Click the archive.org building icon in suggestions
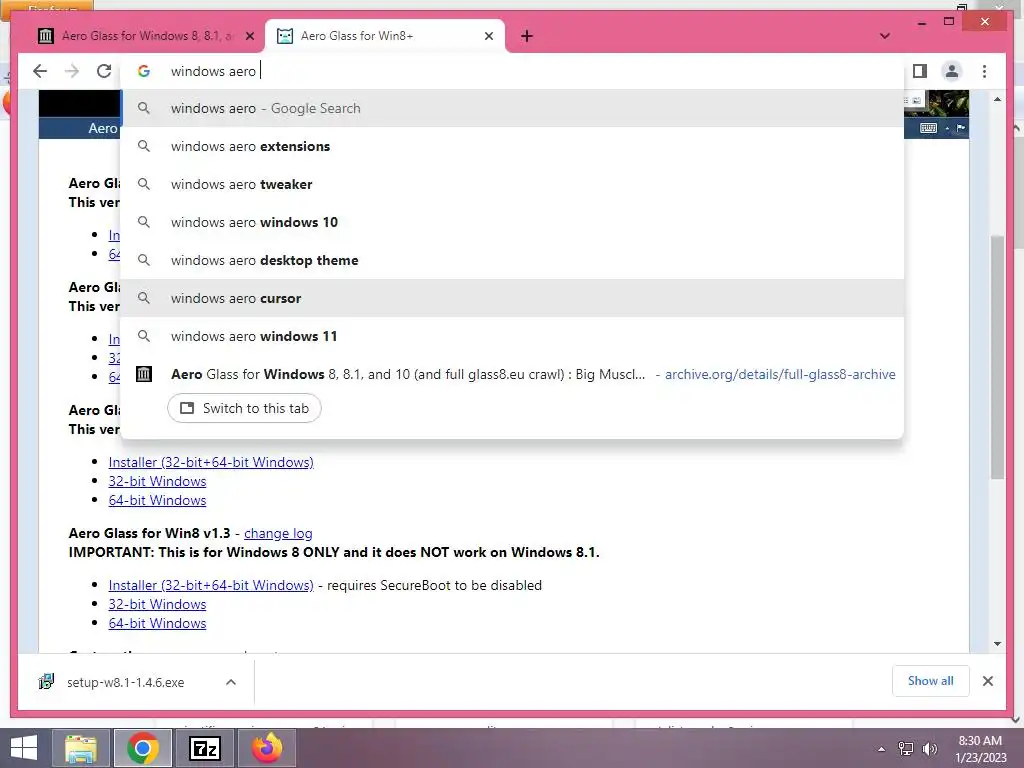The image size is (1024, 768). [144, 374]
